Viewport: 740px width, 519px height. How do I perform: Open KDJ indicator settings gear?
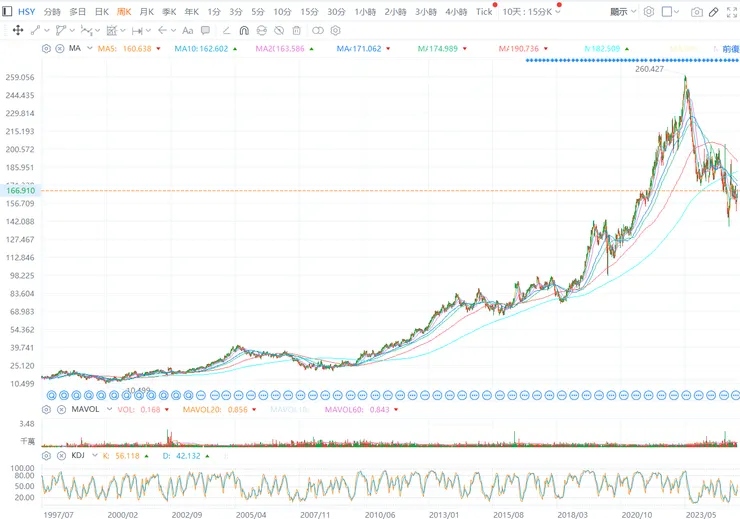46,456
